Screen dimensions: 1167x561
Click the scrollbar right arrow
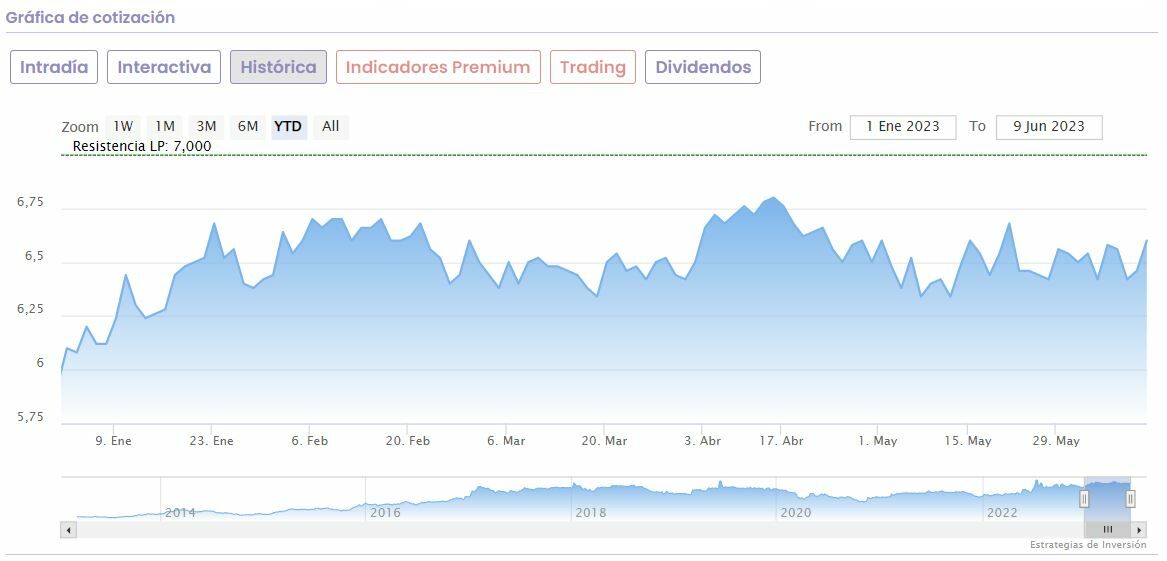click(x=1139, y=530)
